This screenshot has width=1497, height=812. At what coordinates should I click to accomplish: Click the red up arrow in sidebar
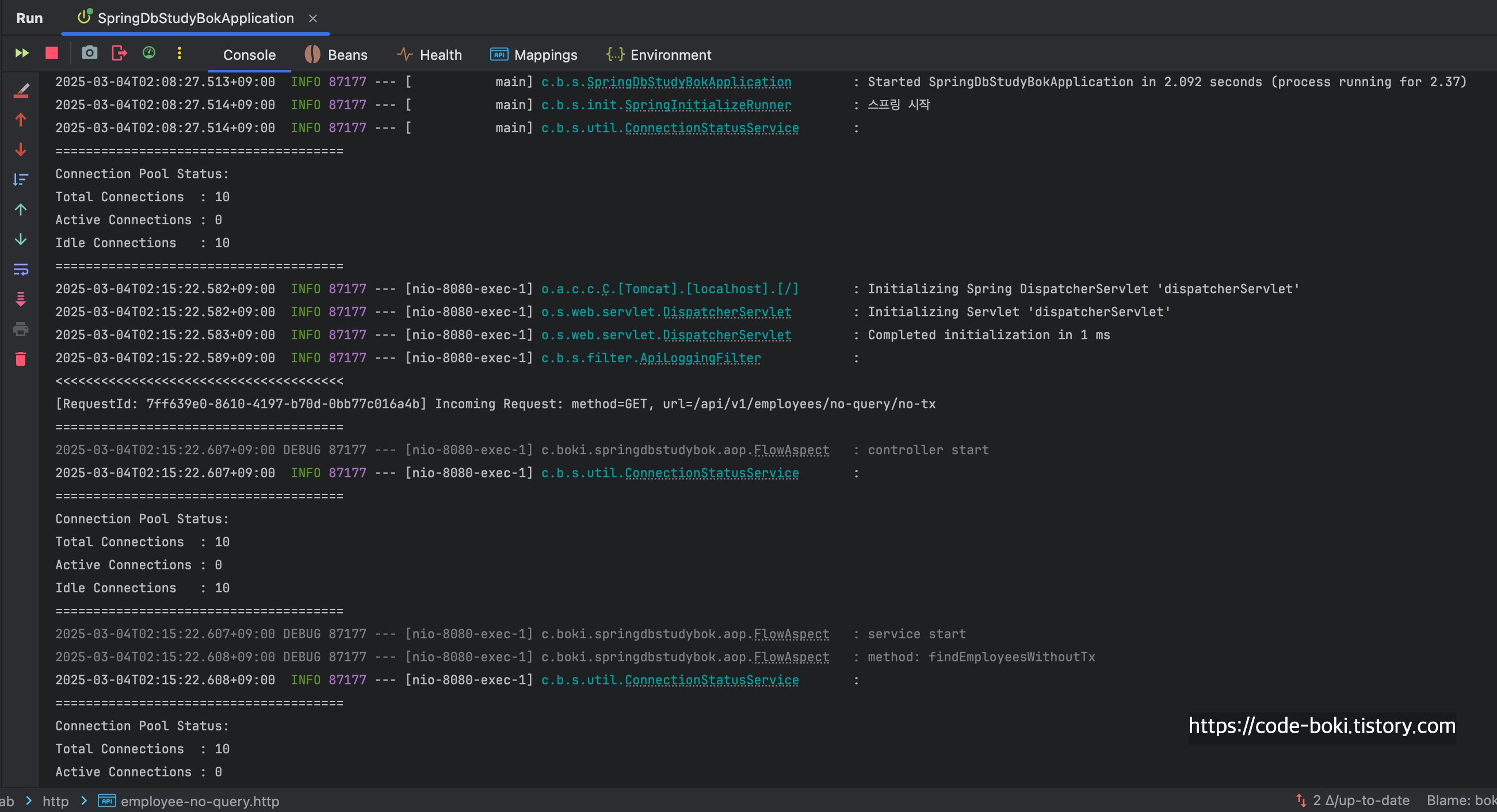pyautogui.click(x=21, y=120)
